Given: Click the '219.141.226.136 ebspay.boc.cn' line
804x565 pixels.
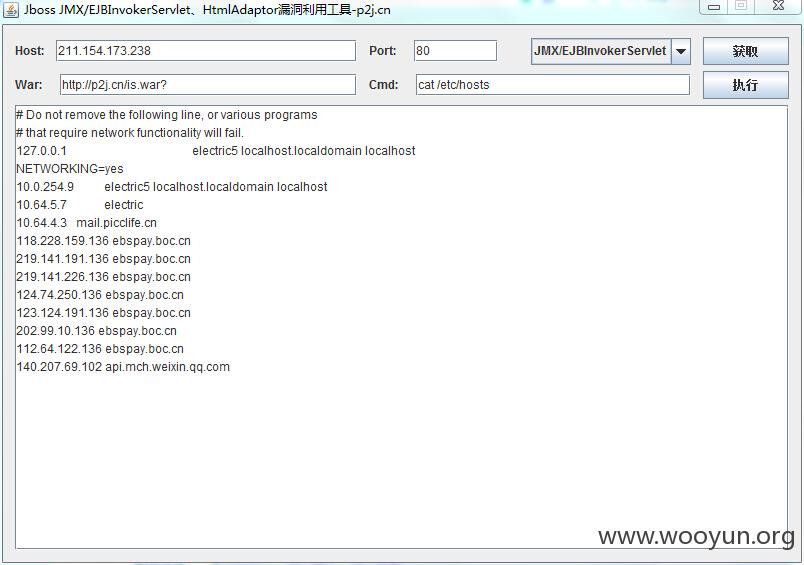Looking at the screenshot, I should point(103,277).
